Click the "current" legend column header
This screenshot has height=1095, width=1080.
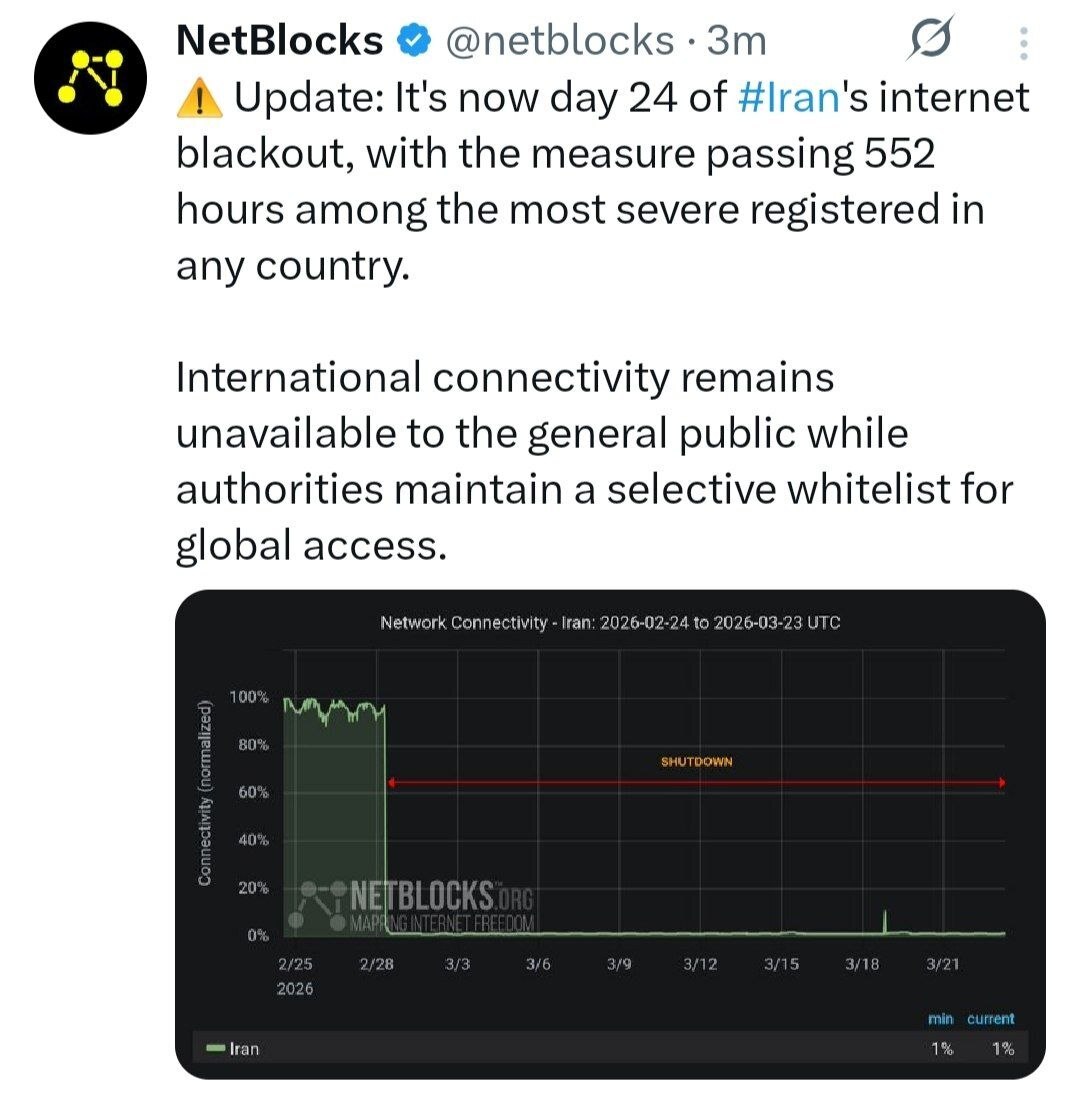pyautogui.click(x=990, y=1019)
